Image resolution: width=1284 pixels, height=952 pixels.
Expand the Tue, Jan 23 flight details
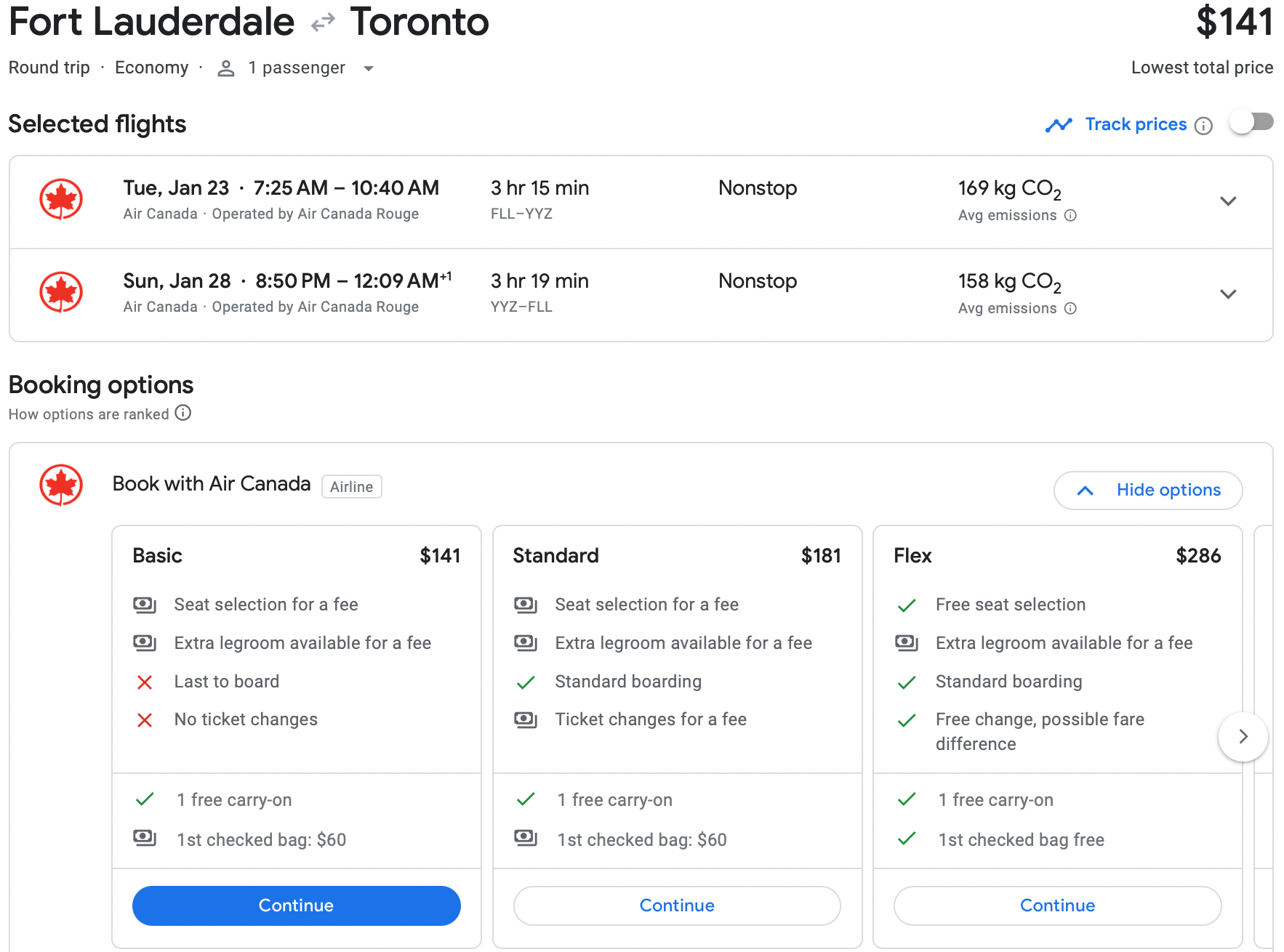click(1228, 201)
